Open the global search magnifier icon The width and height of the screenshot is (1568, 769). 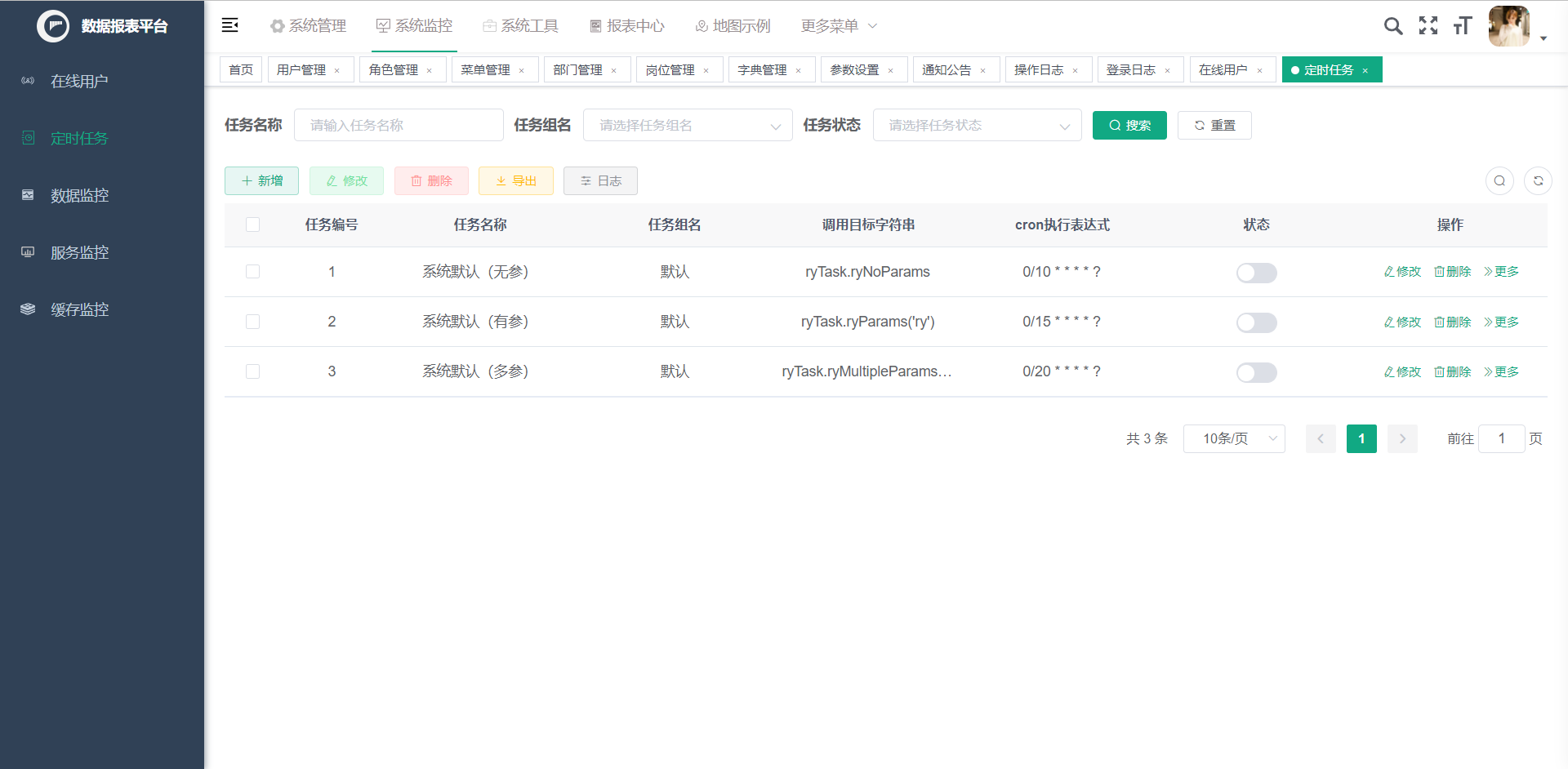(x=1393, y=25)
